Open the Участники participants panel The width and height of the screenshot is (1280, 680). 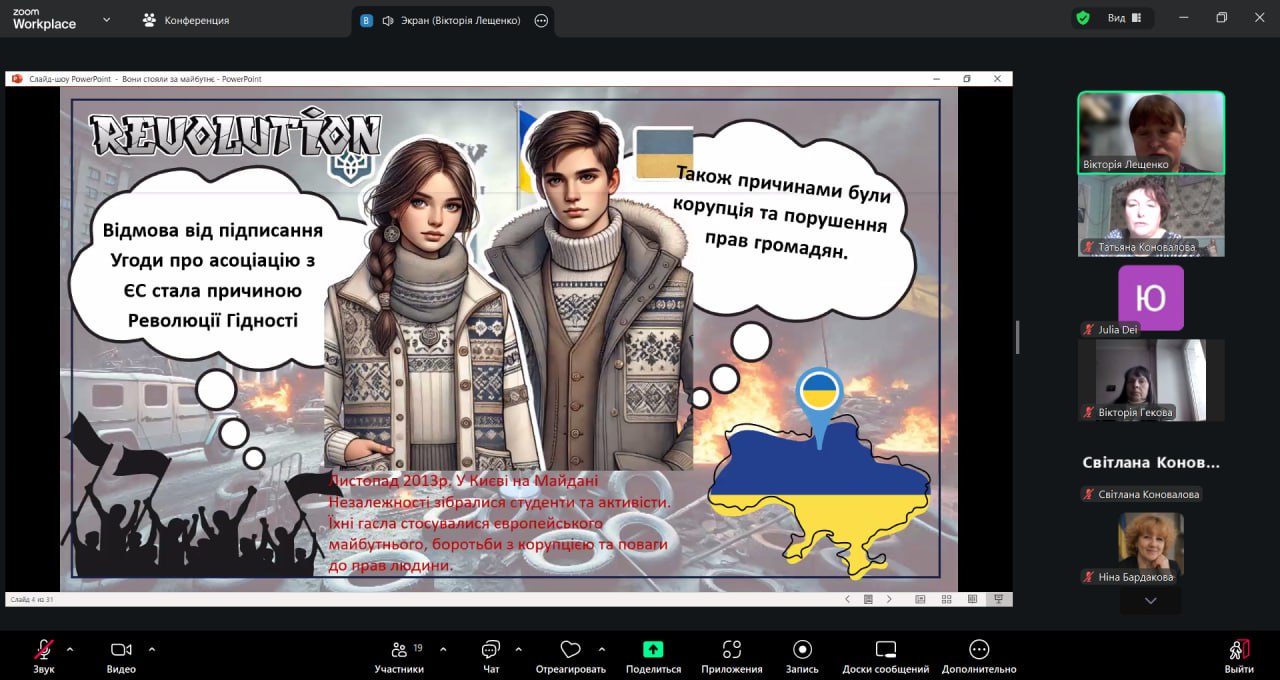[399, 650]
